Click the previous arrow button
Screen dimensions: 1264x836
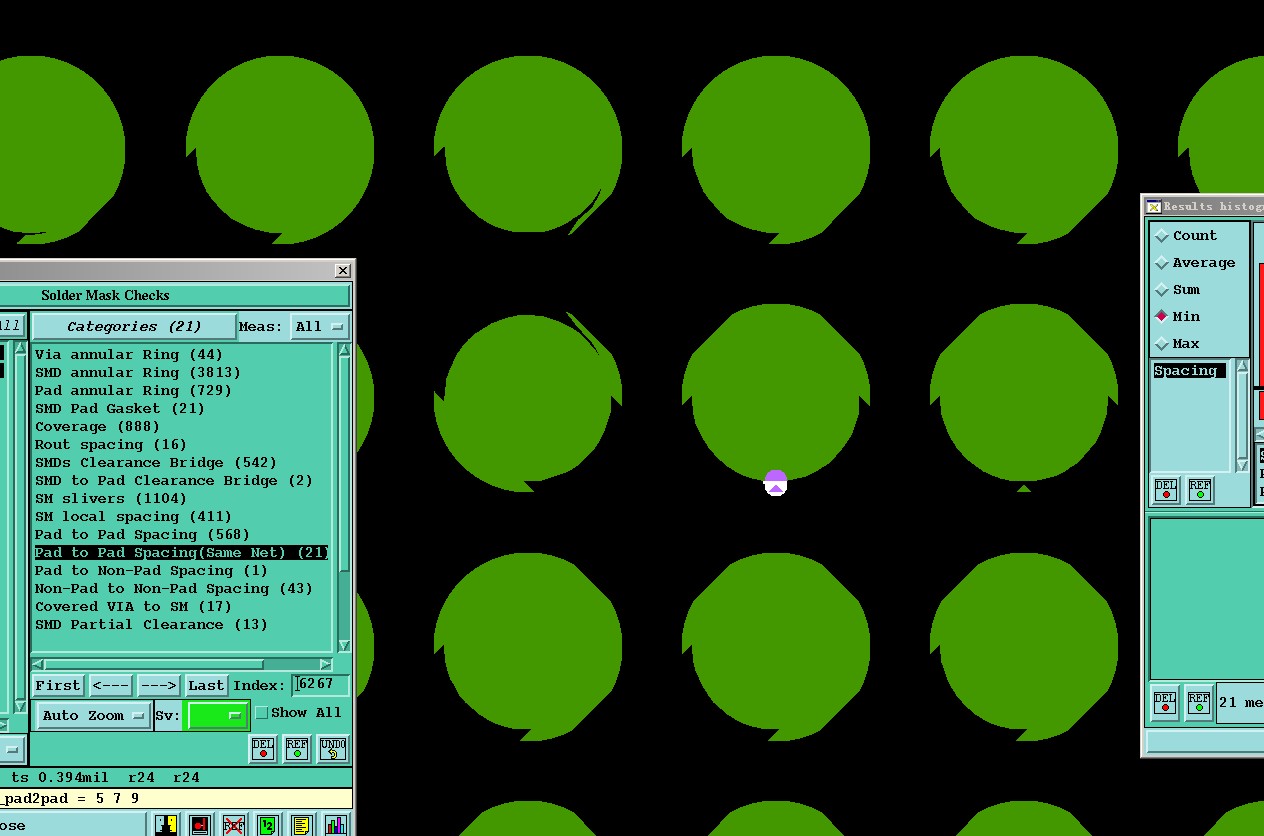click(x=110, y=685)
